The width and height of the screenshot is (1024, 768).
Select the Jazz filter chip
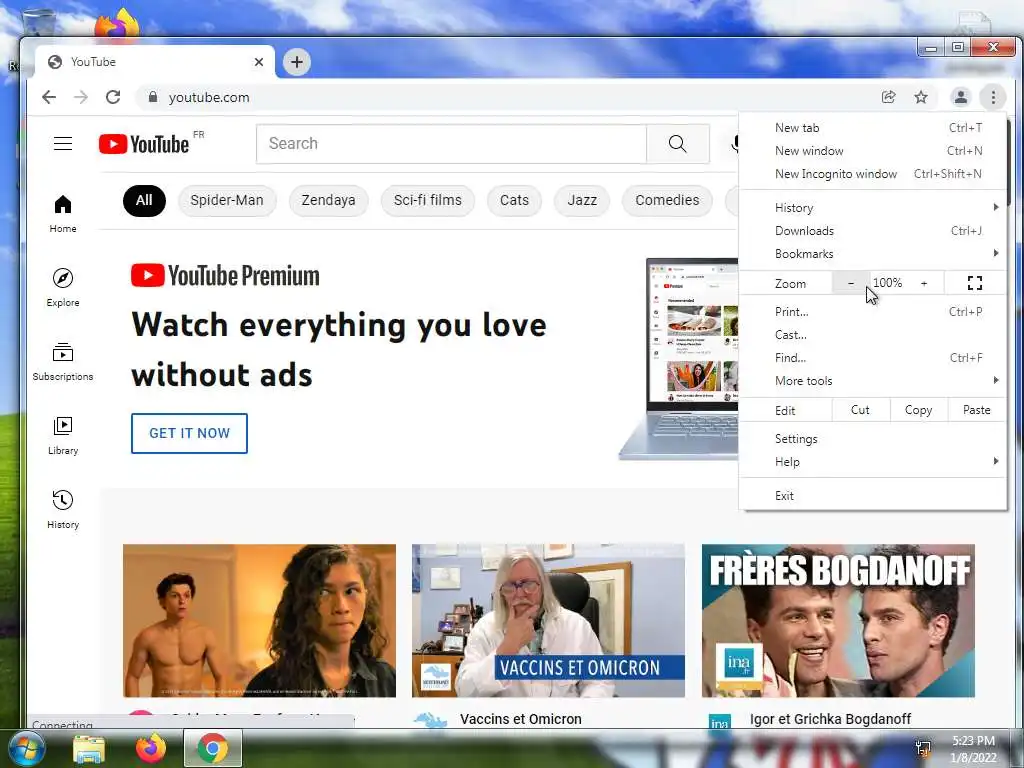point(582,200)
